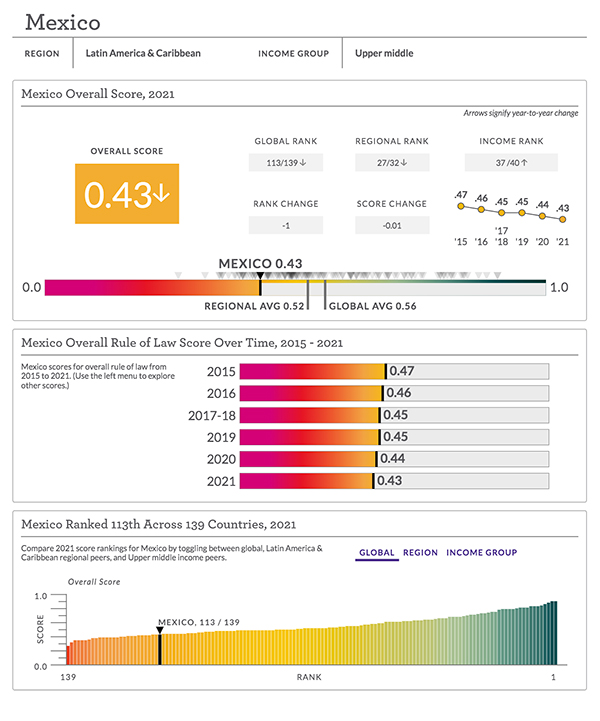Click the Upper middle income group label
Image resolution: width=600 pixels, height=721 pixels.
point(384,53)
